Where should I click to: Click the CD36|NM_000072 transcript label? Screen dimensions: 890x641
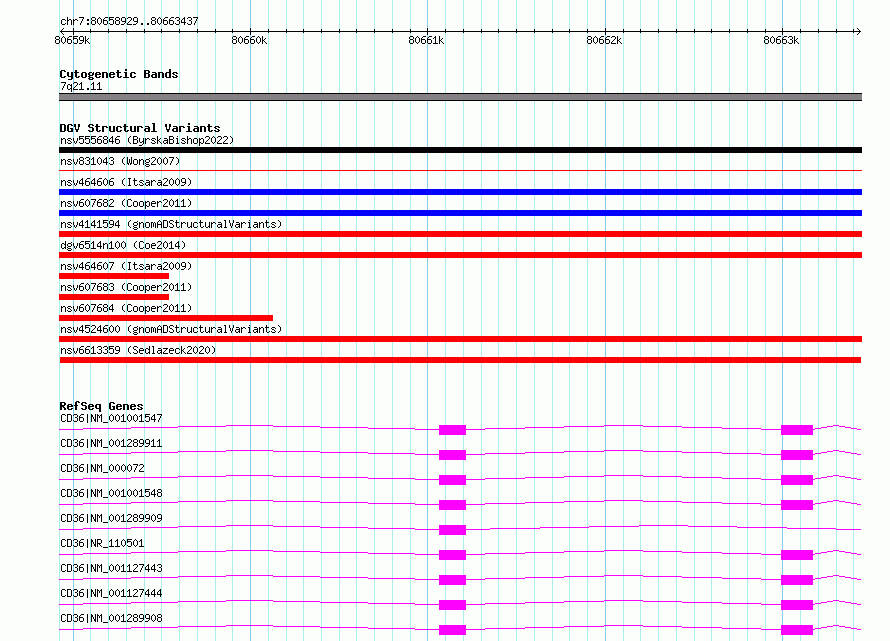[102, 468]
